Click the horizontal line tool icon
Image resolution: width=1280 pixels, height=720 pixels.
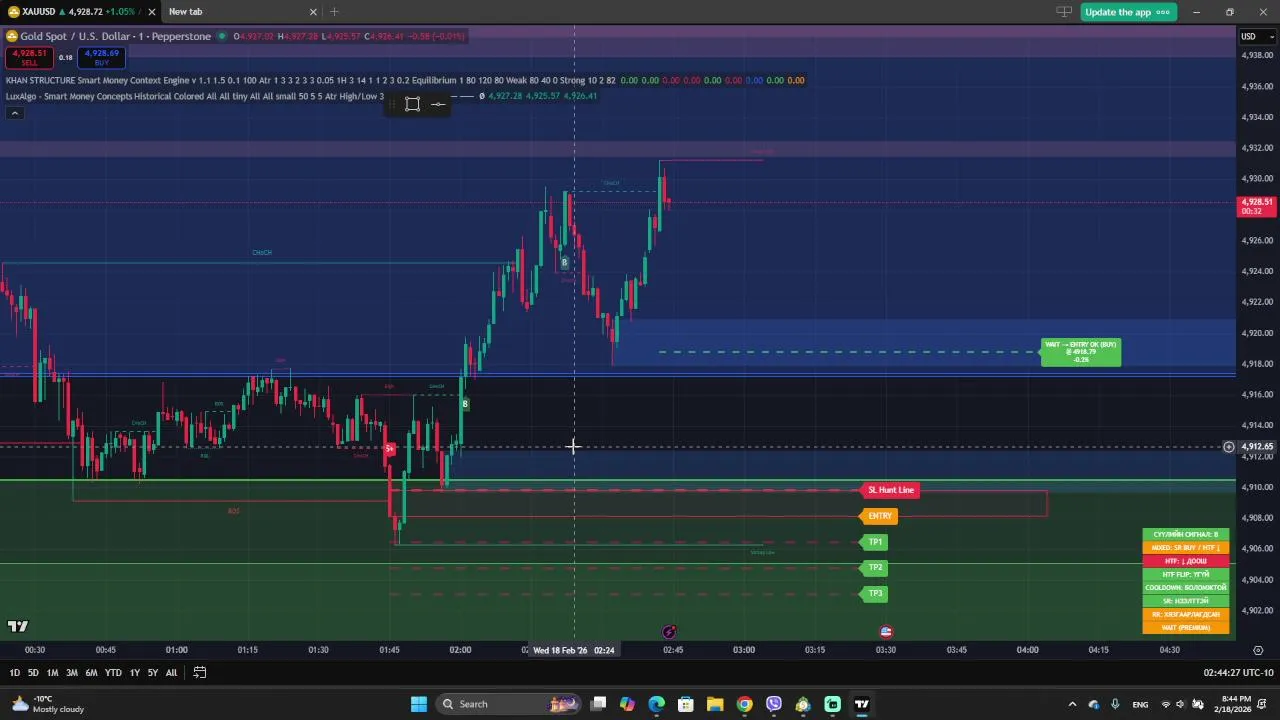(438, 104)
